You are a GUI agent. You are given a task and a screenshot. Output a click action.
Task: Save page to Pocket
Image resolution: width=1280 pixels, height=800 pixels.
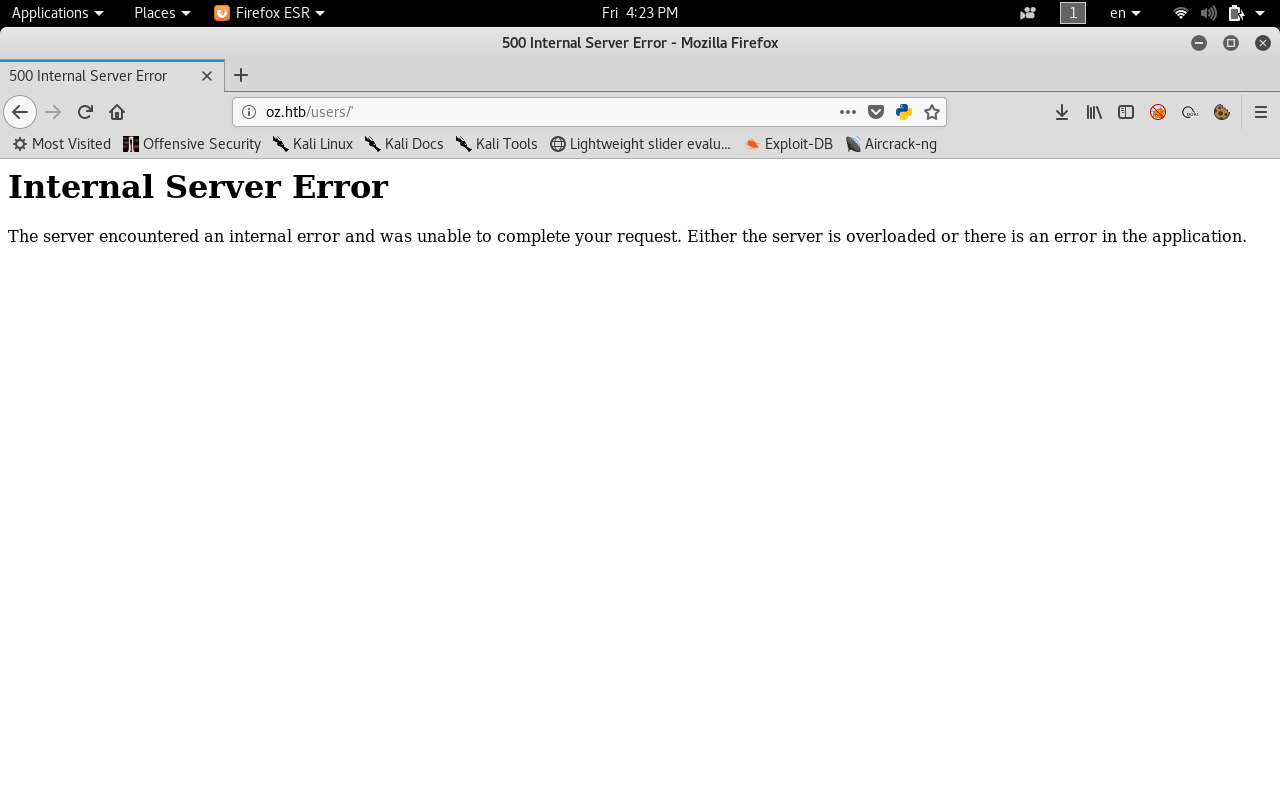pyautogui.click(x=876, y=112)
